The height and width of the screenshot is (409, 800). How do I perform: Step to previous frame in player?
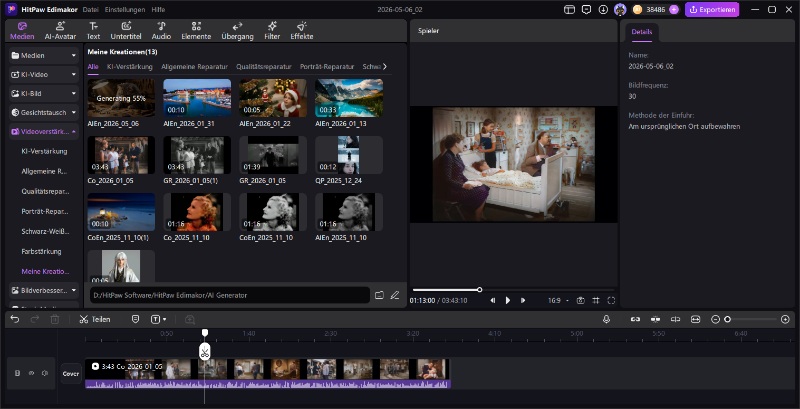point(492,300)
